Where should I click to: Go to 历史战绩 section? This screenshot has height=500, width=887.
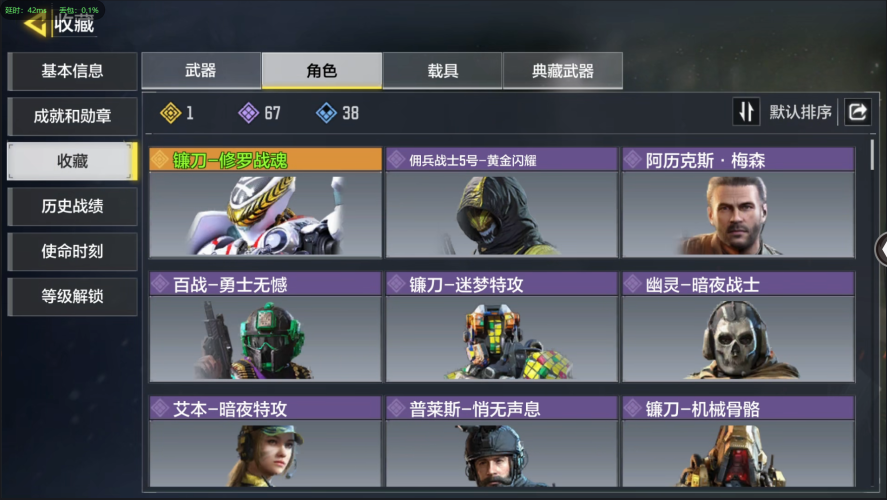[x=72, y=206]
